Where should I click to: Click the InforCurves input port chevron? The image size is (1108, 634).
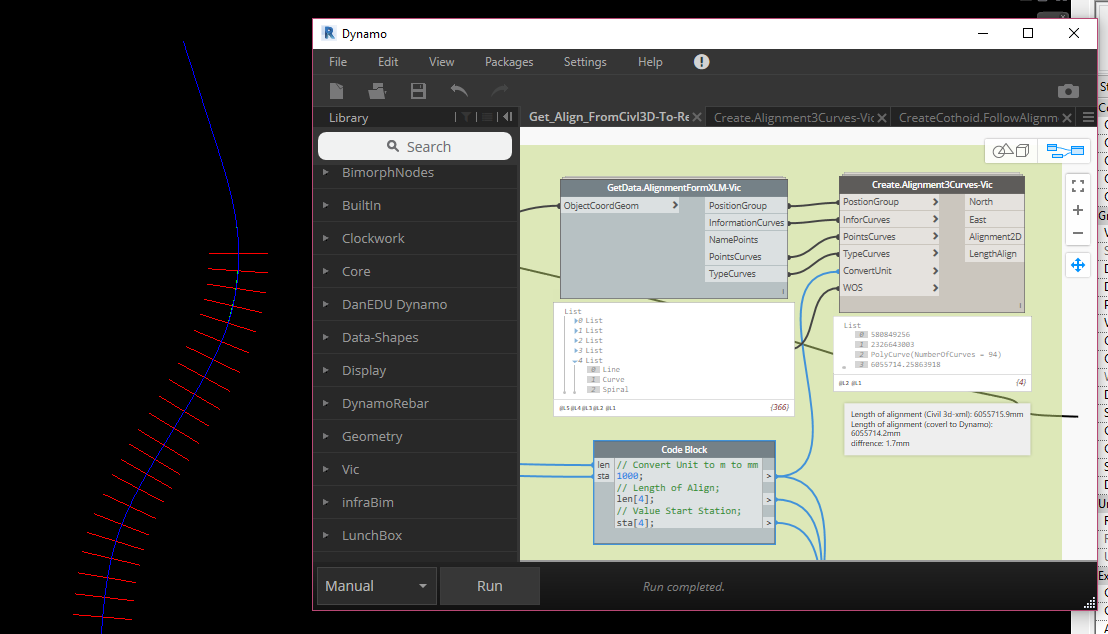pyautogui.click(x=935, y=220)
